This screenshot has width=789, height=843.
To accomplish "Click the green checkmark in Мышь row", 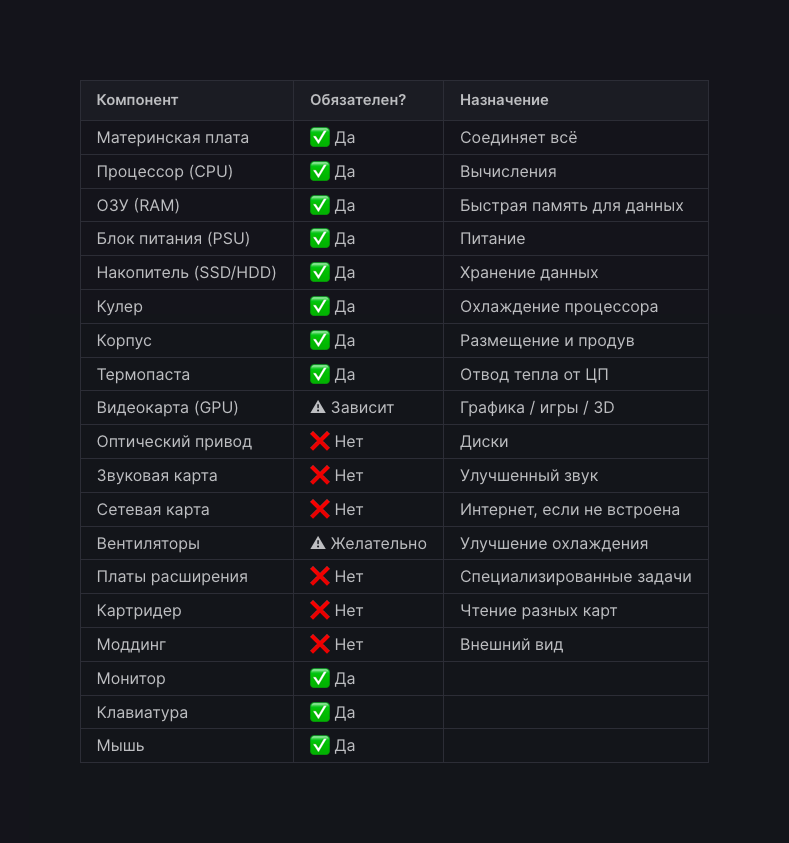I will click(x=320, y=746).
